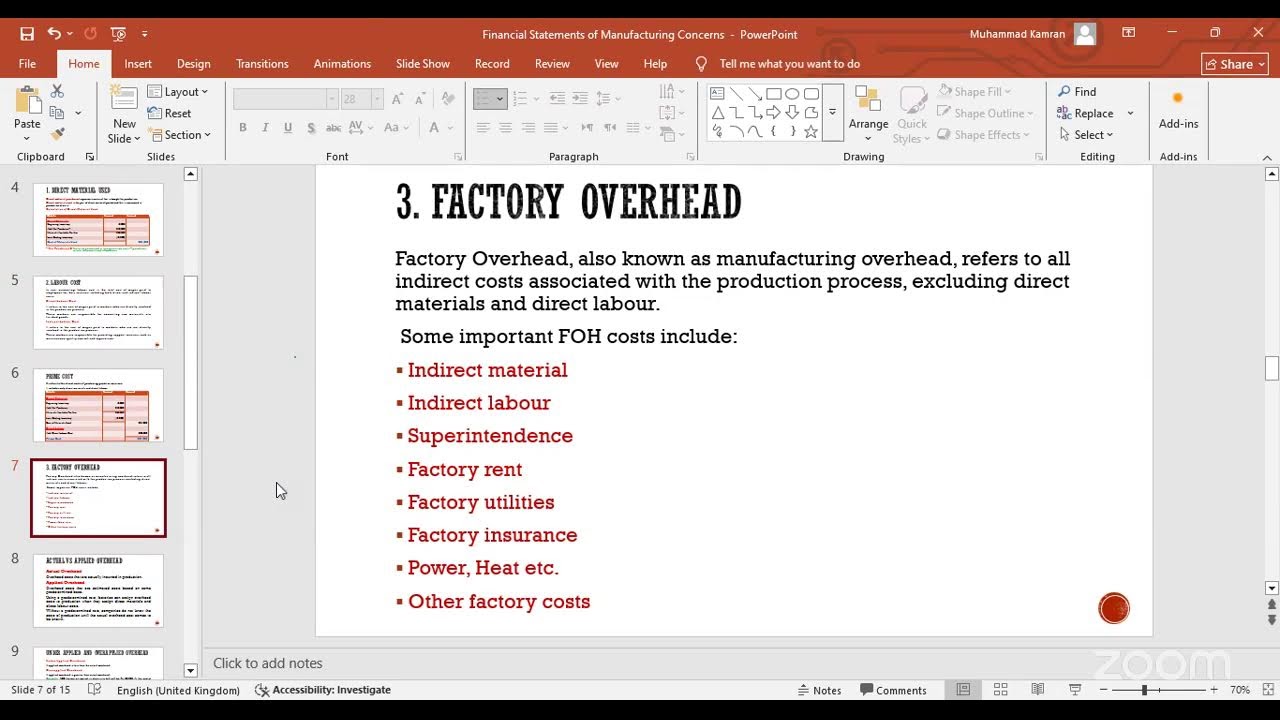Open the Shape Effects dropdown
Screen dimensions: 1280x720
point(983,135)
